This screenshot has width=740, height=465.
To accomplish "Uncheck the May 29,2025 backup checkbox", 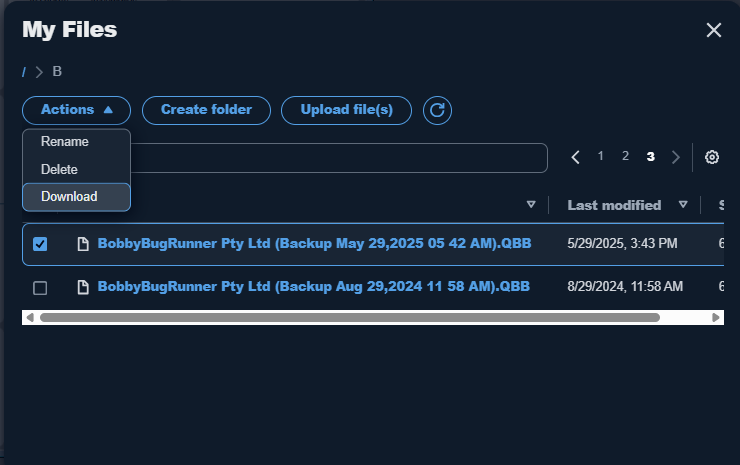I will (x=40, y=244).
